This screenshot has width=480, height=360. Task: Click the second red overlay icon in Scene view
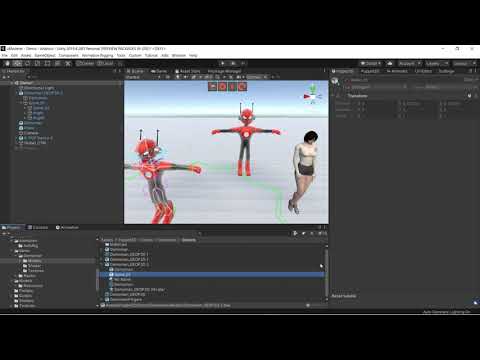tap(222, 87)
